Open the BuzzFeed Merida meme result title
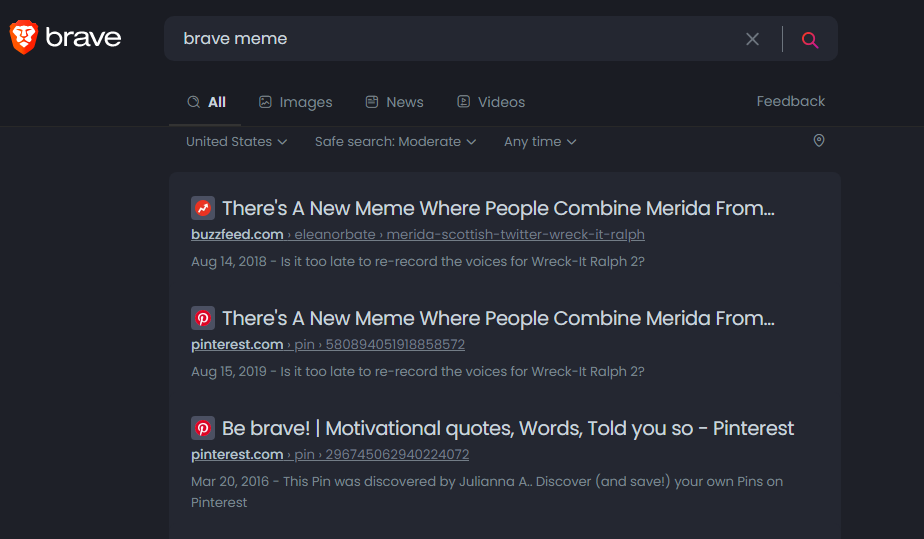 tap(498, 208)
